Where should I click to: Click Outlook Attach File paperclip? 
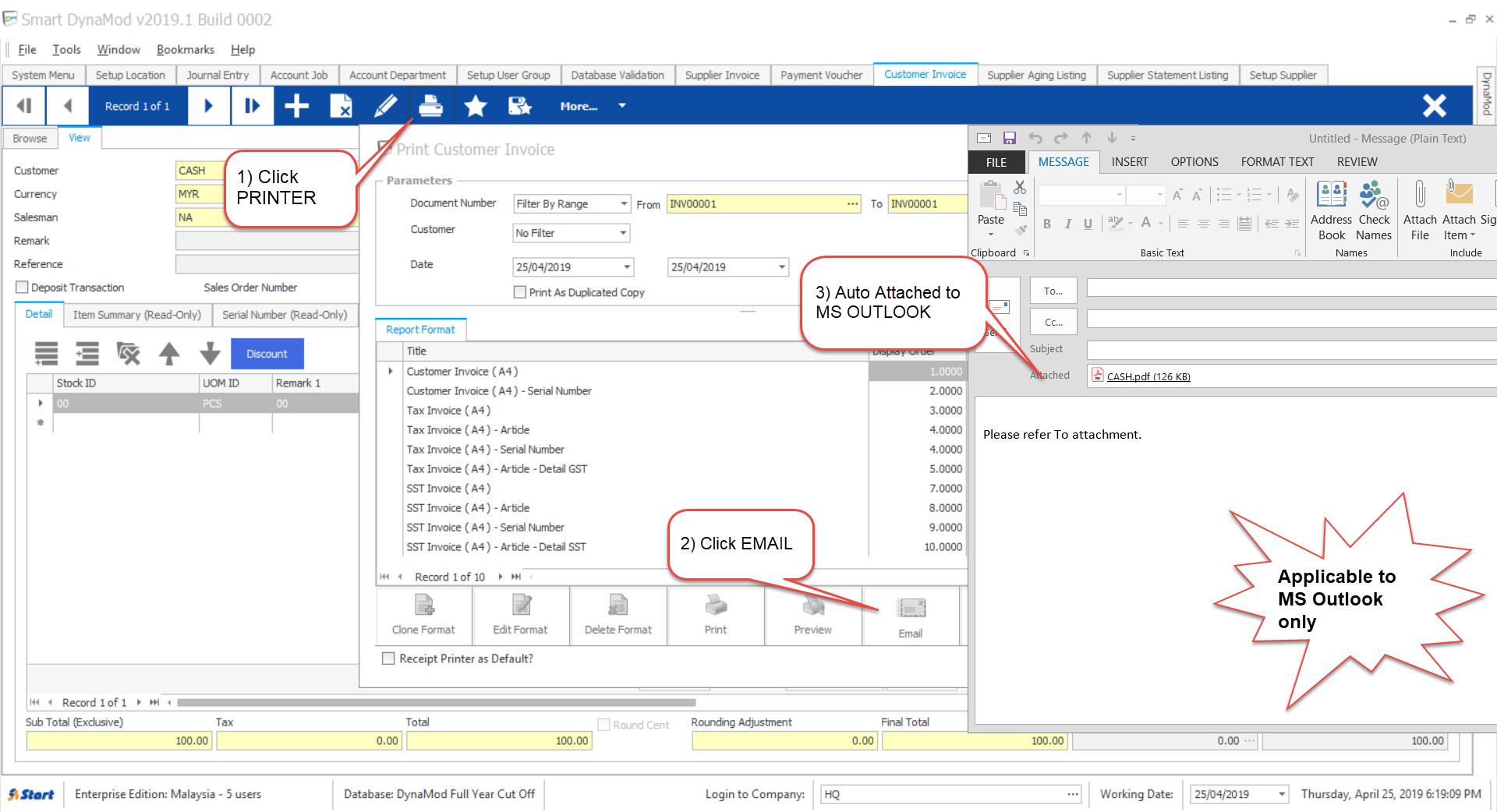(1420, 210)
